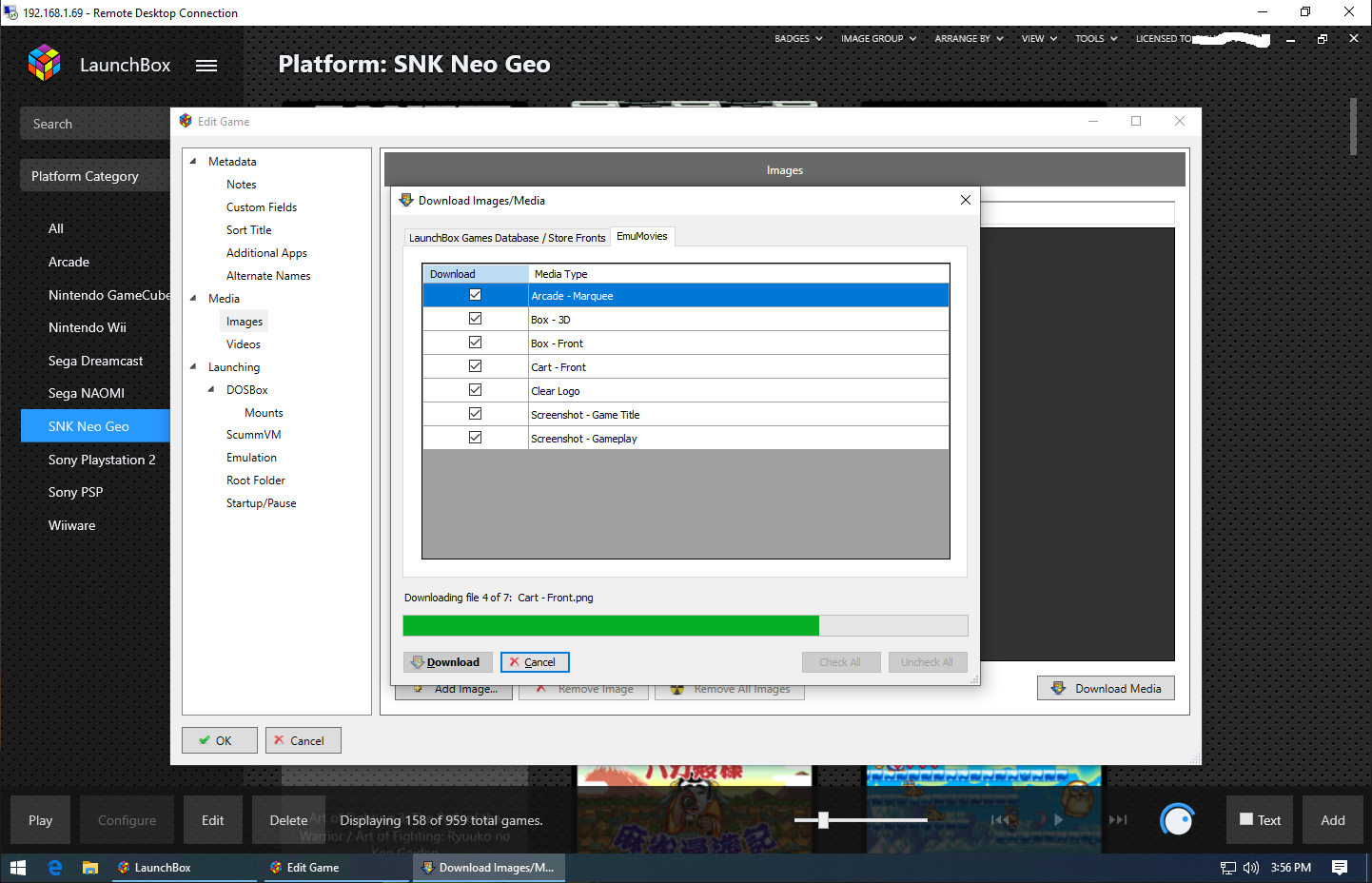This screenshot has width=1372, height=883.
Task: Switch to the LaunchBox taskbar window
Action: [x=185, y=868]
